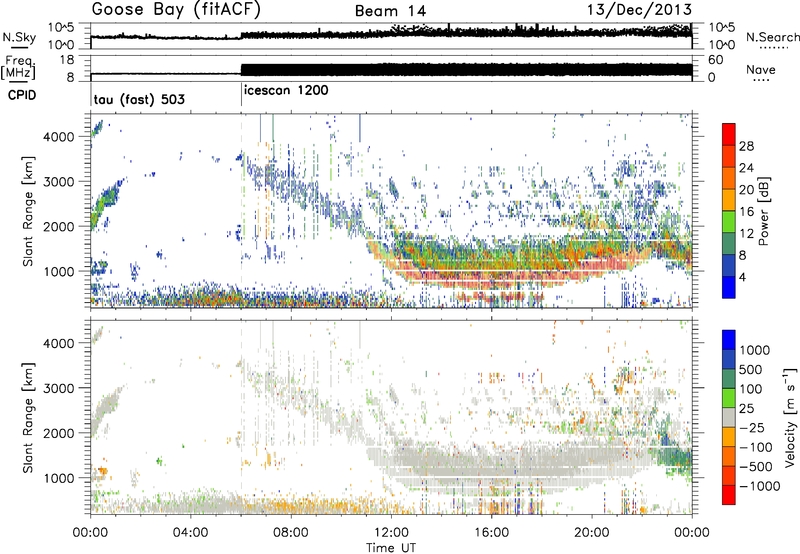Screen dimensions: 800x554
Task: Click the Freq. [MHz] axis label
Action: (19, 67)
